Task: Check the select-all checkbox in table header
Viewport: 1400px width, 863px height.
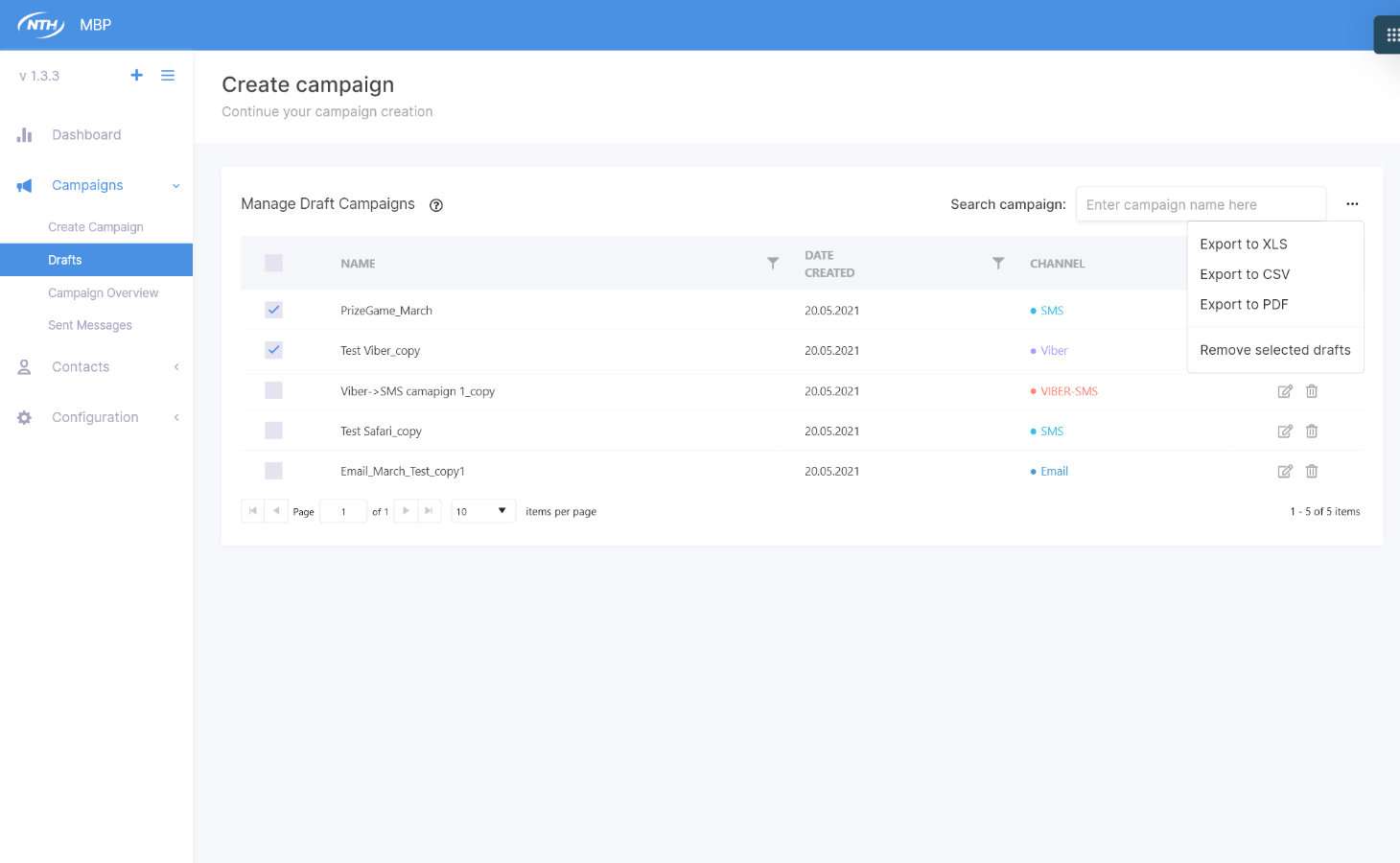Action: [x=273, y=262]
